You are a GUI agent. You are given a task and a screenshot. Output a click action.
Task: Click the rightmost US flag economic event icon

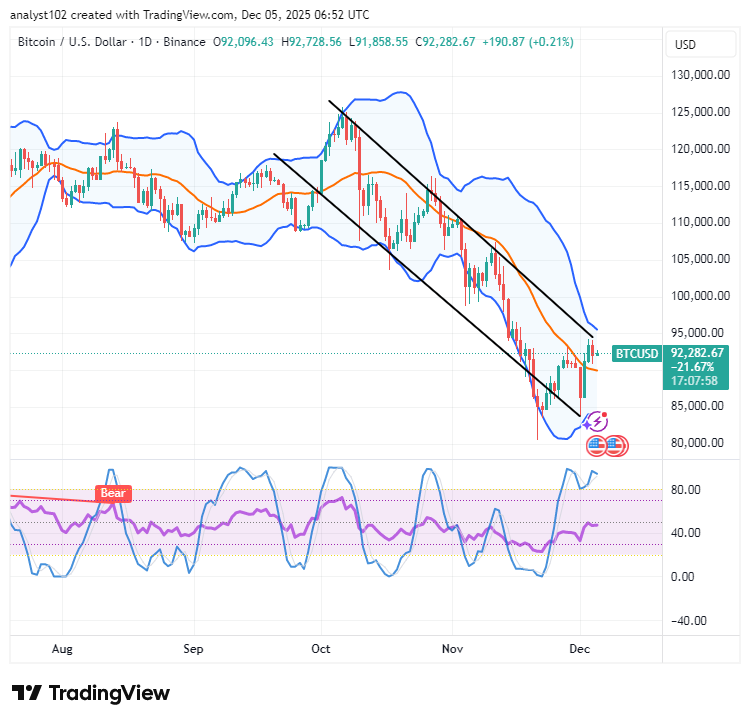point(615,445)
